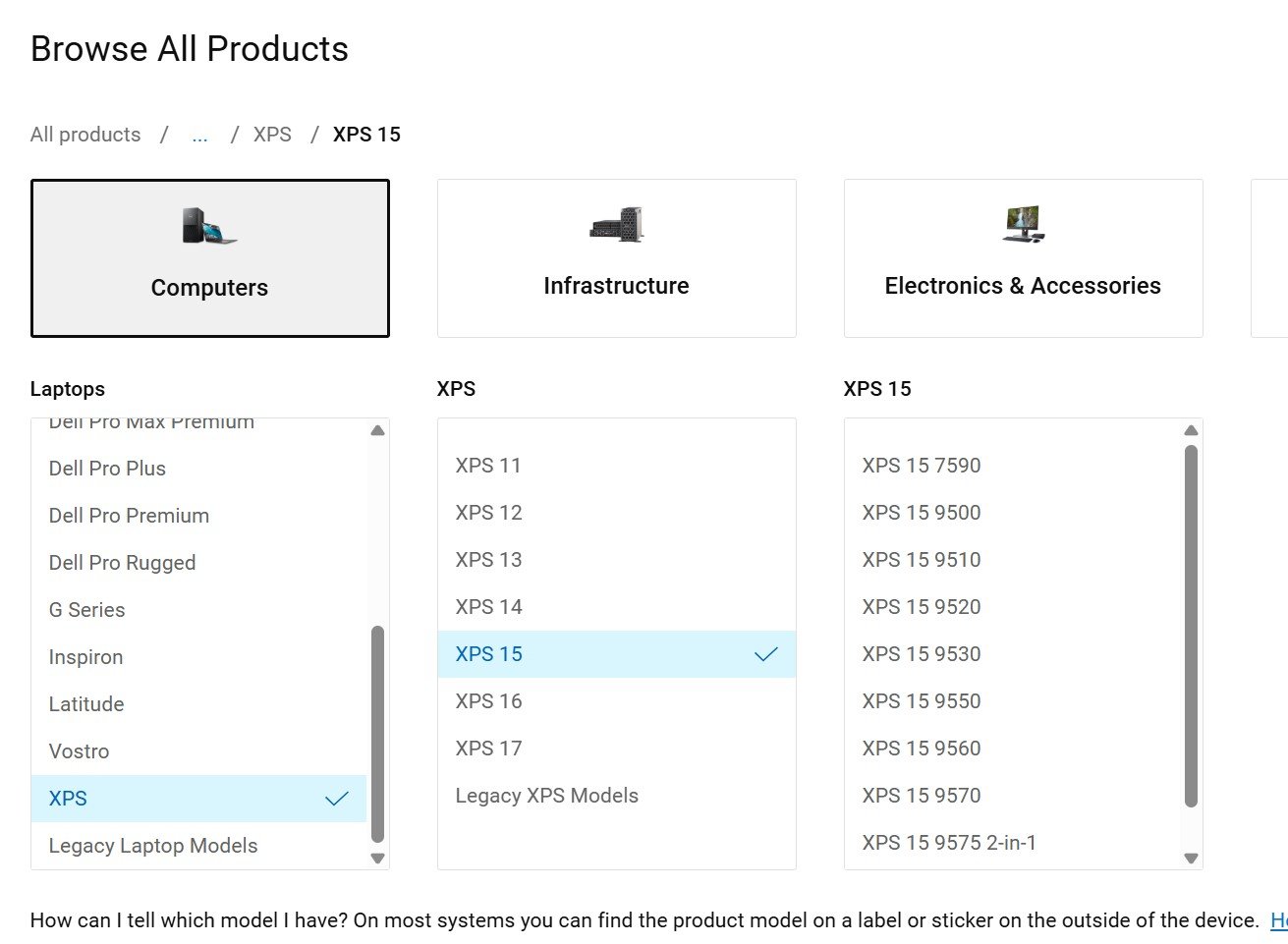Go to All products breadcrumb

click(85, 135)
